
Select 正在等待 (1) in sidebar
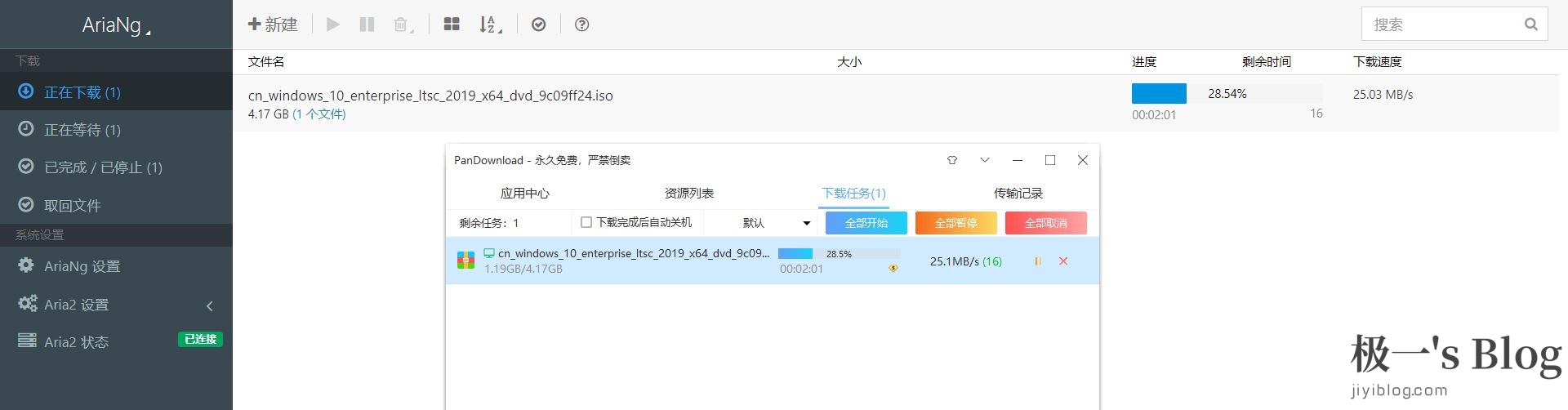point(116,130)
